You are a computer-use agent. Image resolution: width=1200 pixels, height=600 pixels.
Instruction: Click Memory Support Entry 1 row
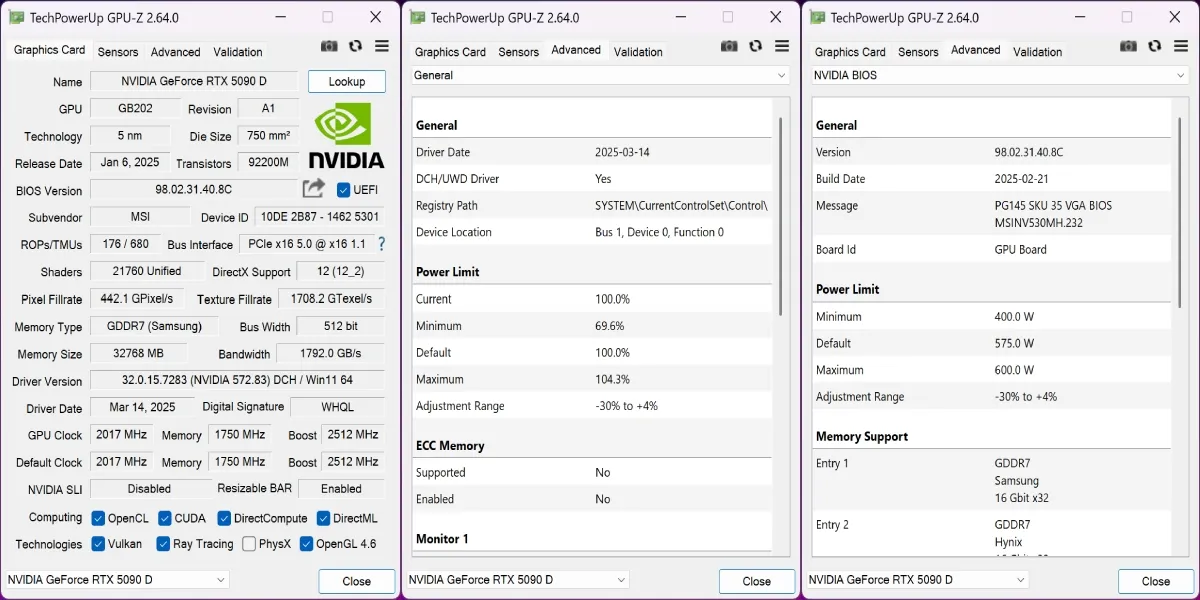(x=990, y=480)
